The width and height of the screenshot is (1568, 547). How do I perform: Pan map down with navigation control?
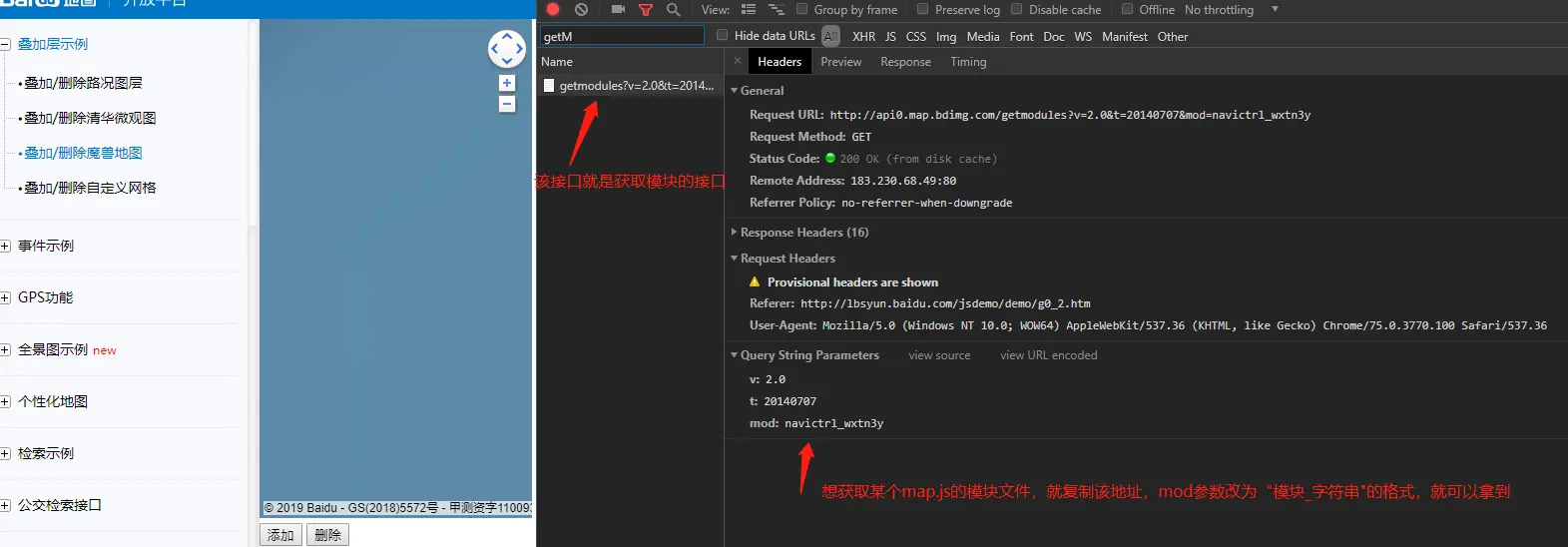507,60
